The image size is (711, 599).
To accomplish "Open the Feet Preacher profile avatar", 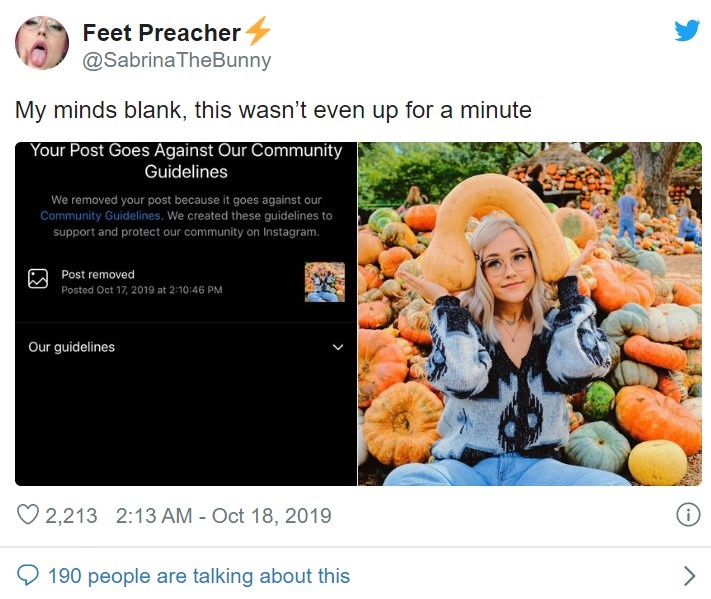I will 42,43.
